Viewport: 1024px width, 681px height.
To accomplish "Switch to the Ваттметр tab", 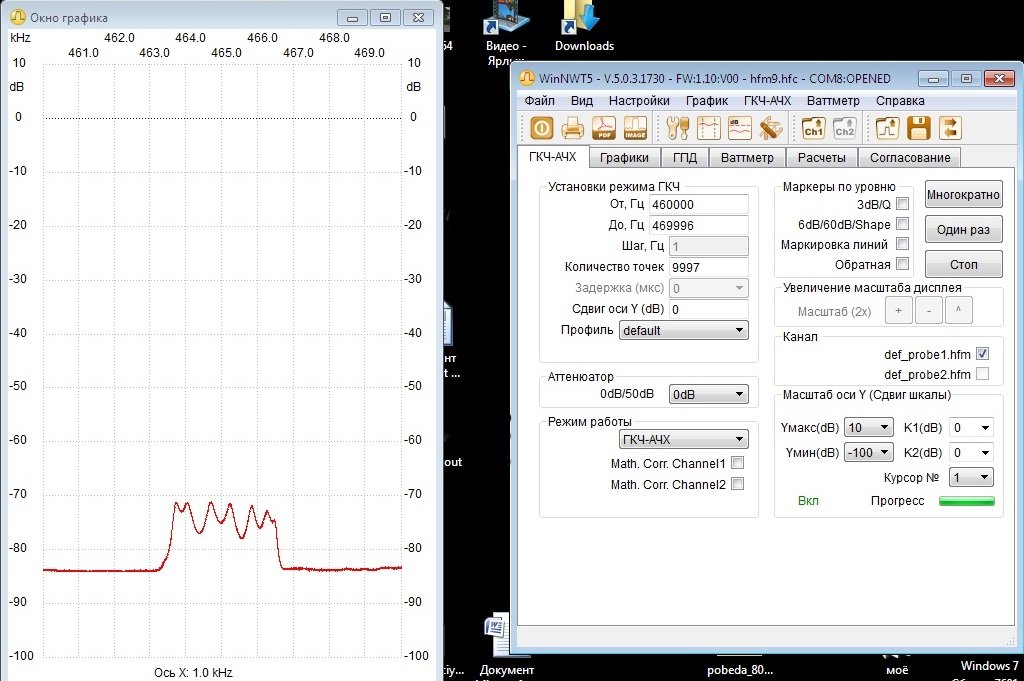I will coord(747,157).
